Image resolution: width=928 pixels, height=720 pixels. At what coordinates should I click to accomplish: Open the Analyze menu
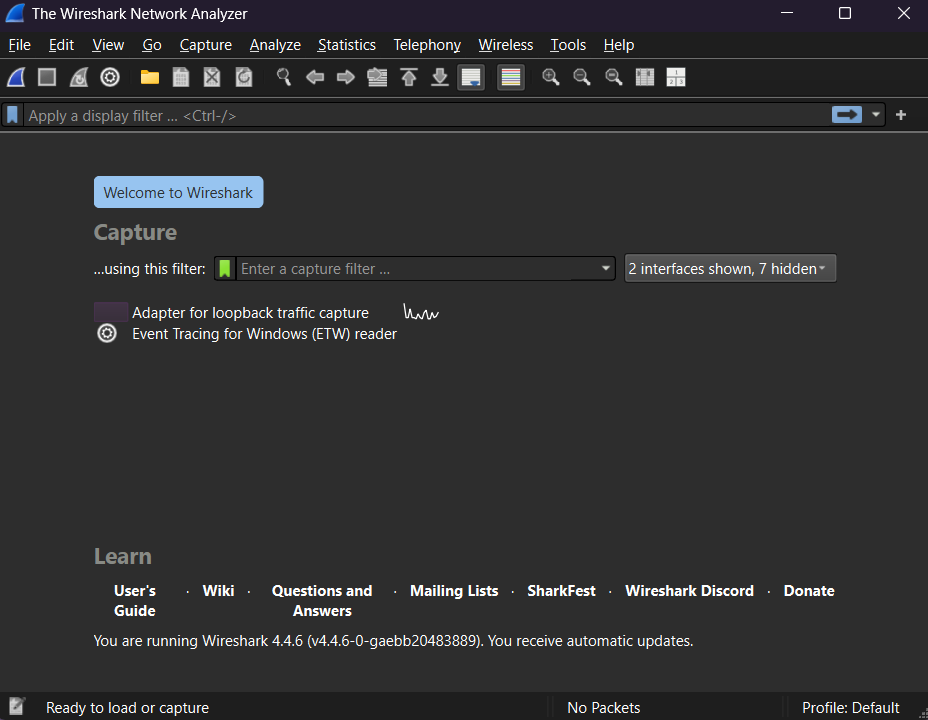pos(275,45)
